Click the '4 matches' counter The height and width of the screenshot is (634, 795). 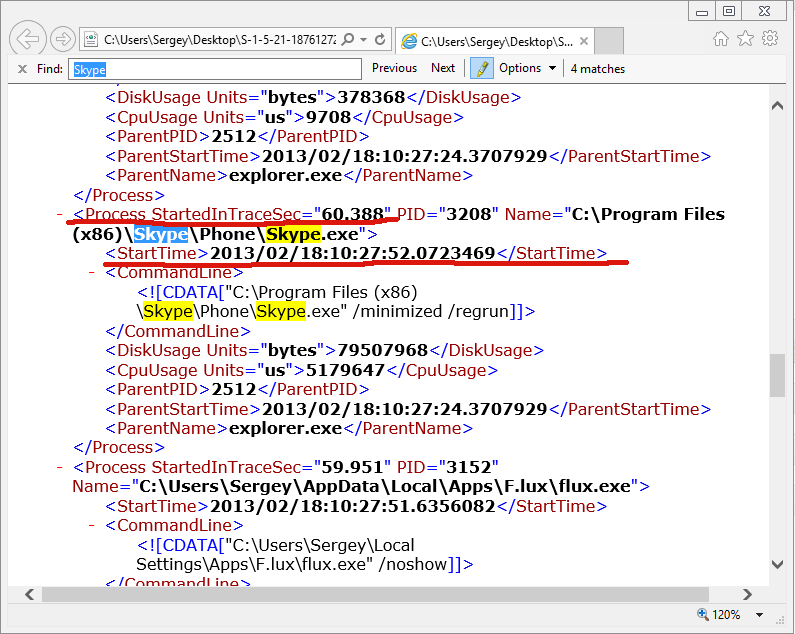pyautogui.click(x=598, y=69)
